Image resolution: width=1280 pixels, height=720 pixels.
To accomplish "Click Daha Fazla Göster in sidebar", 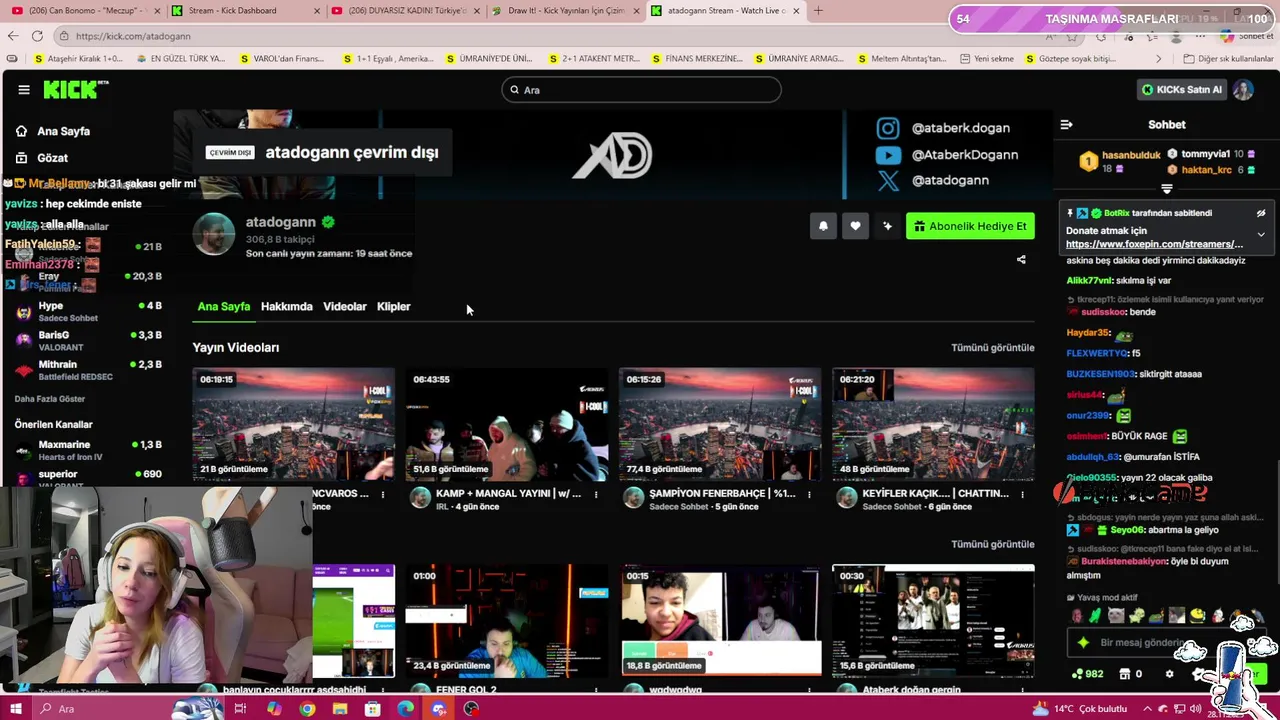I will pos(50,399).
